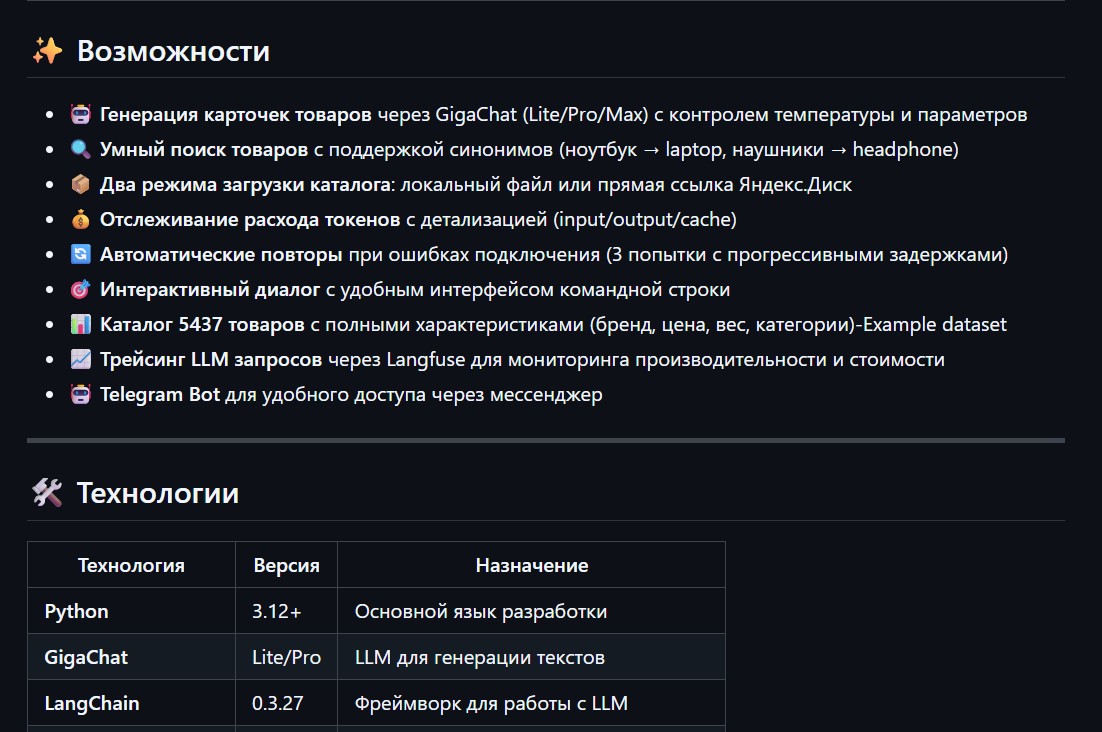Viewport: 1102px width, 732px height.
Task: Click the Назначение column header
Action: point(531,566)
